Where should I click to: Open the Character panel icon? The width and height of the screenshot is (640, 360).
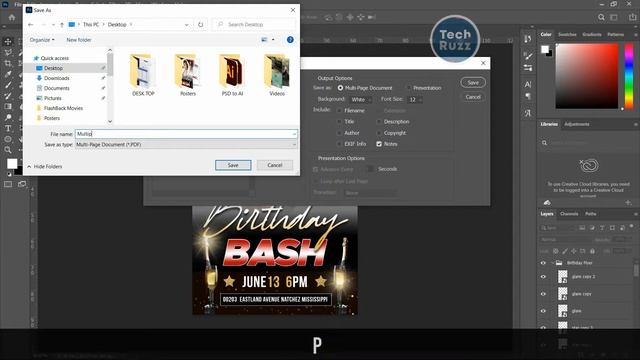pos(528,84)
